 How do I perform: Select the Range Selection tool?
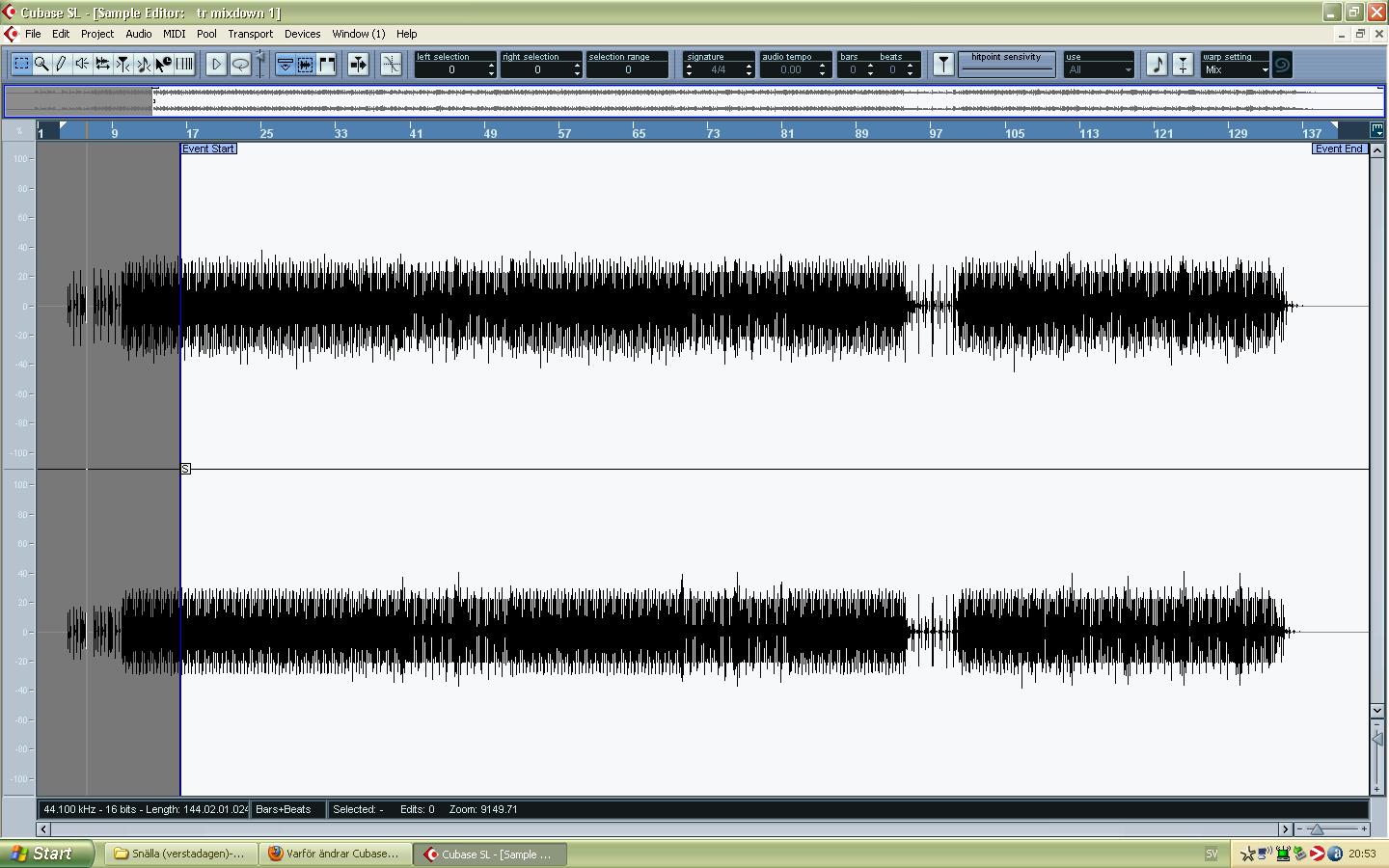click(x=21, y=65)
